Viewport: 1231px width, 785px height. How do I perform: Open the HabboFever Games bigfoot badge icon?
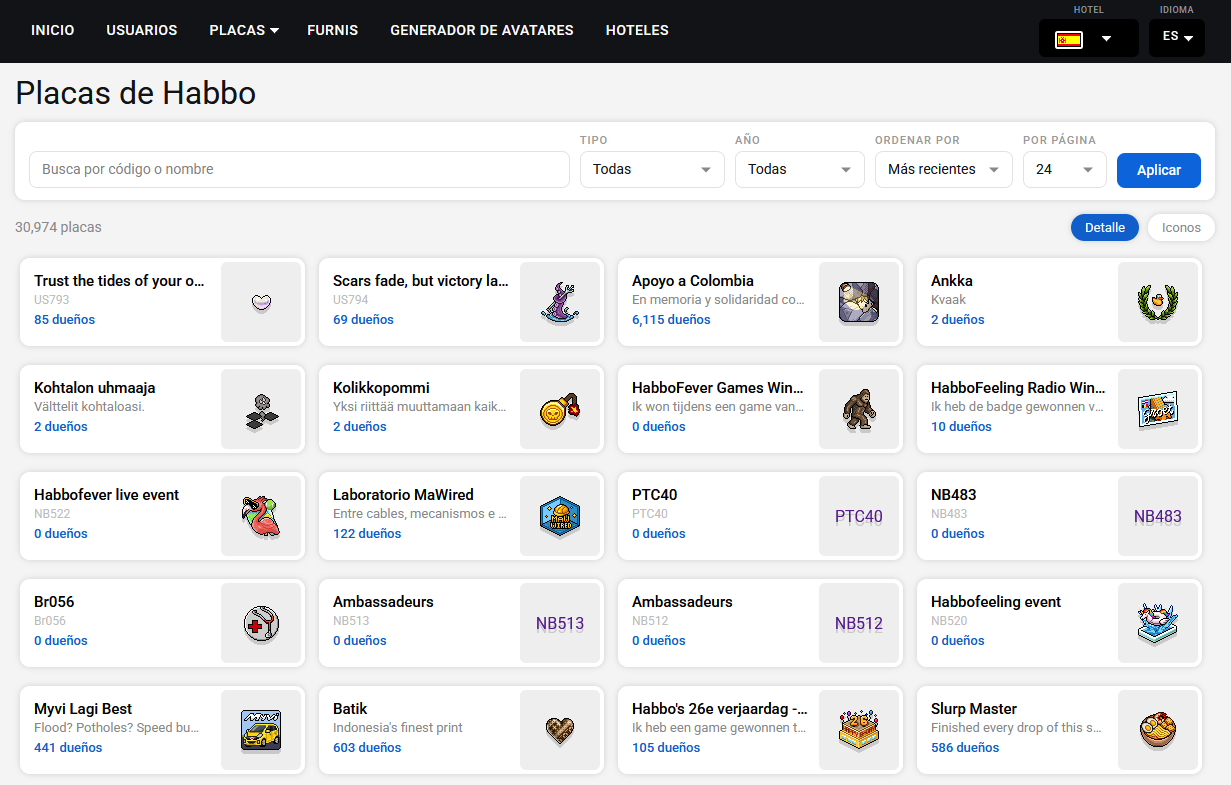(859, 409)
